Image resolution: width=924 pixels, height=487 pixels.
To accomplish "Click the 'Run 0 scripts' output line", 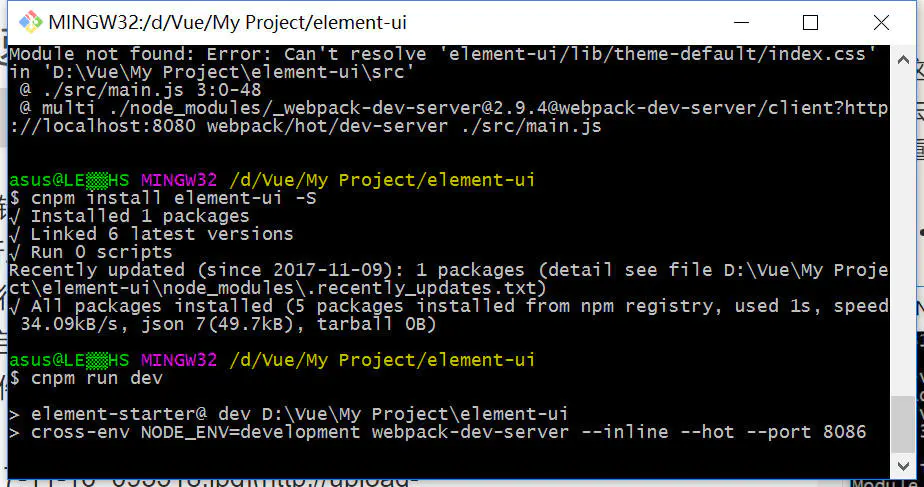I will [102, 252].
